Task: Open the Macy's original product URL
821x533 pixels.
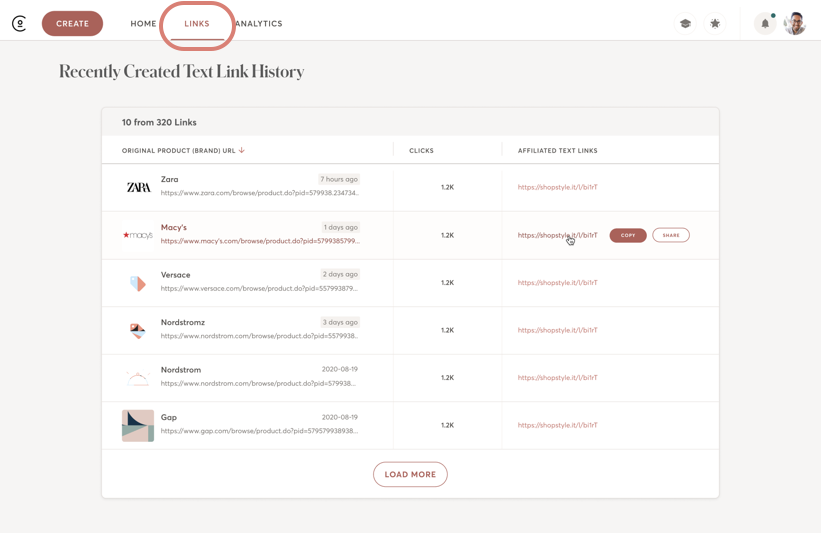Action: coord(259,241)
